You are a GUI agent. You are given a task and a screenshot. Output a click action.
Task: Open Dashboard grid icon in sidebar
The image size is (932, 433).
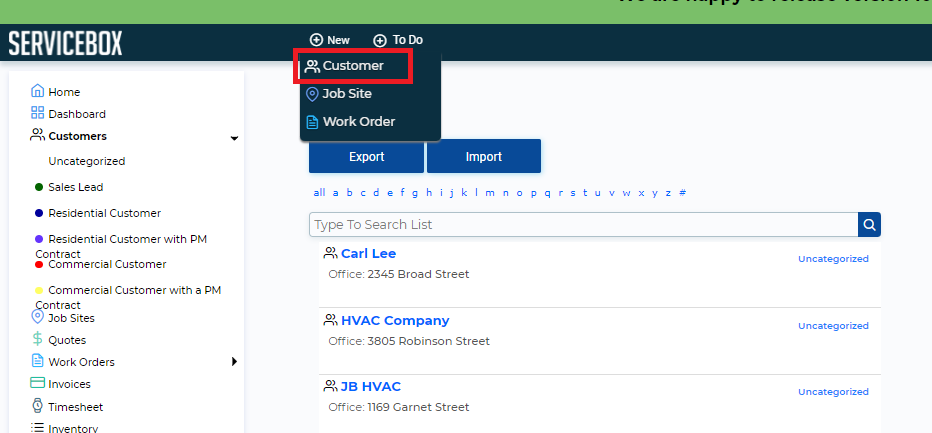37,113
